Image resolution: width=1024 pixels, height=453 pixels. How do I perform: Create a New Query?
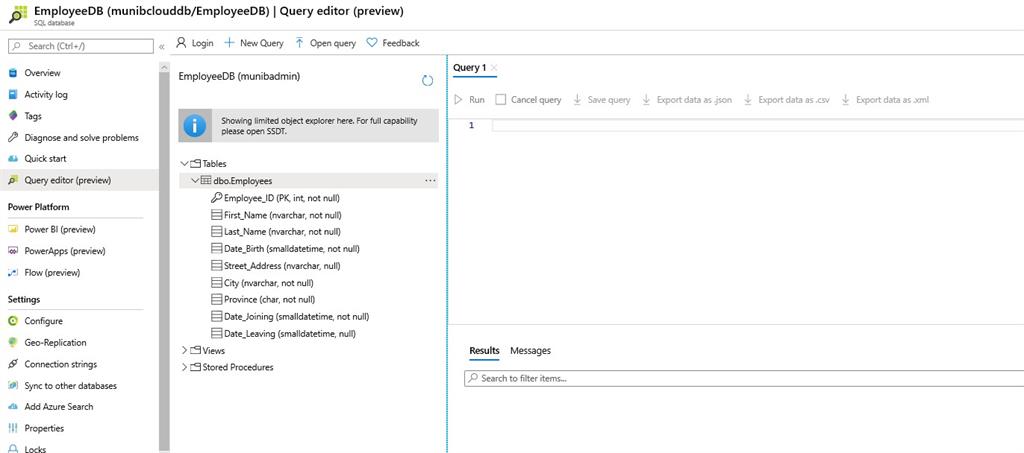coord(254,43)
